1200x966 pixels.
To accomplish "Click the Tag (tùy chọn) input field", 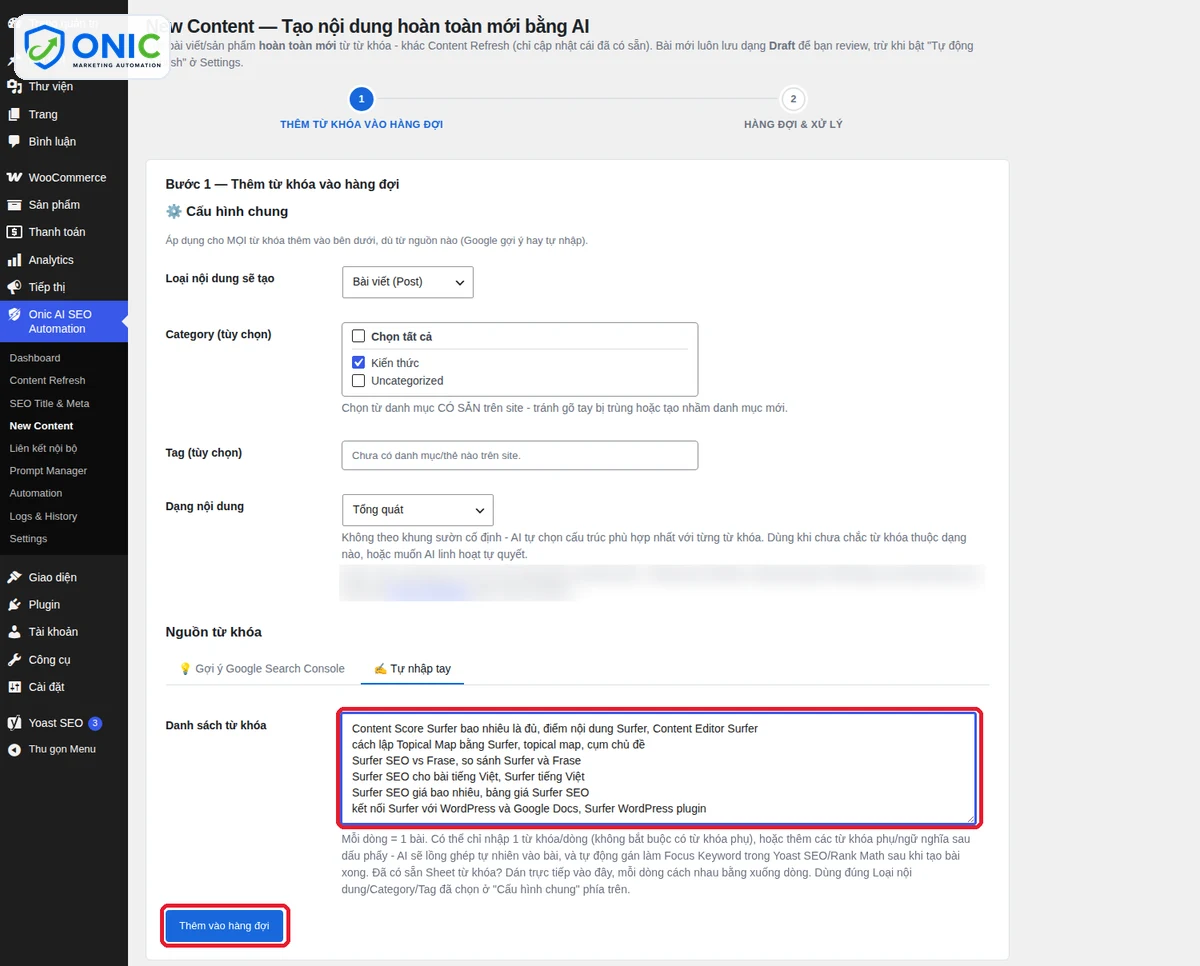I will coord(519,455).
